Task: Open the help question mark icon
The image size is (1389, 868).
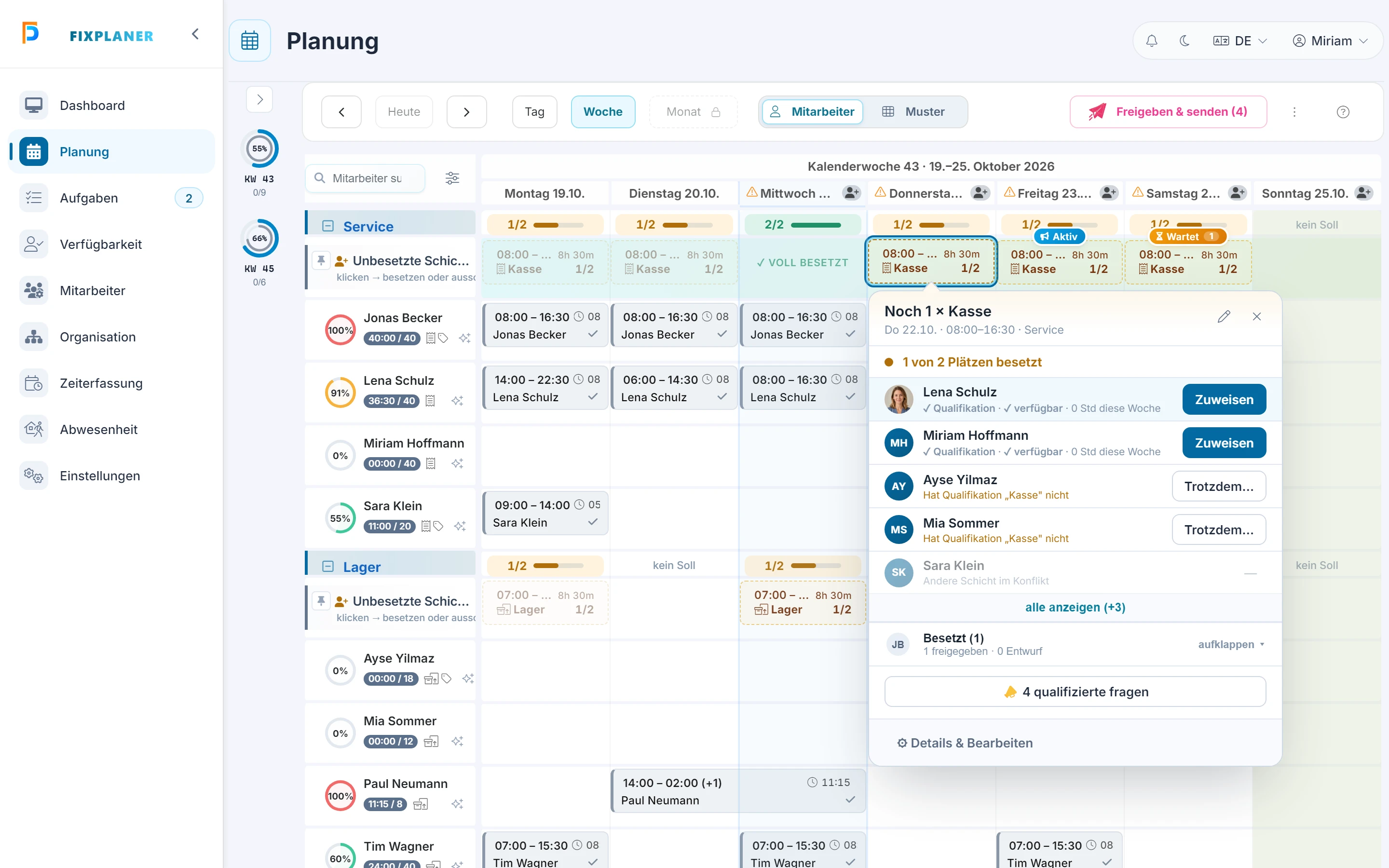Action: [1343, 112]
